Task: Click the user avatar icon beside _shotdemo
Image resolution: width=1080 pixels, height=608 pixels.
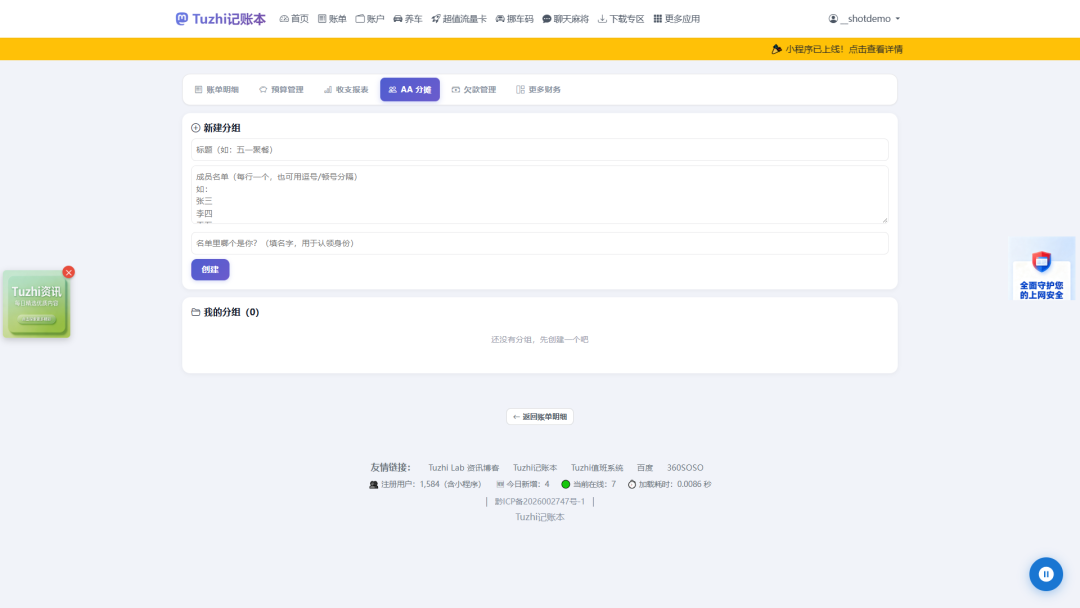Action: (x=833, y=19)
